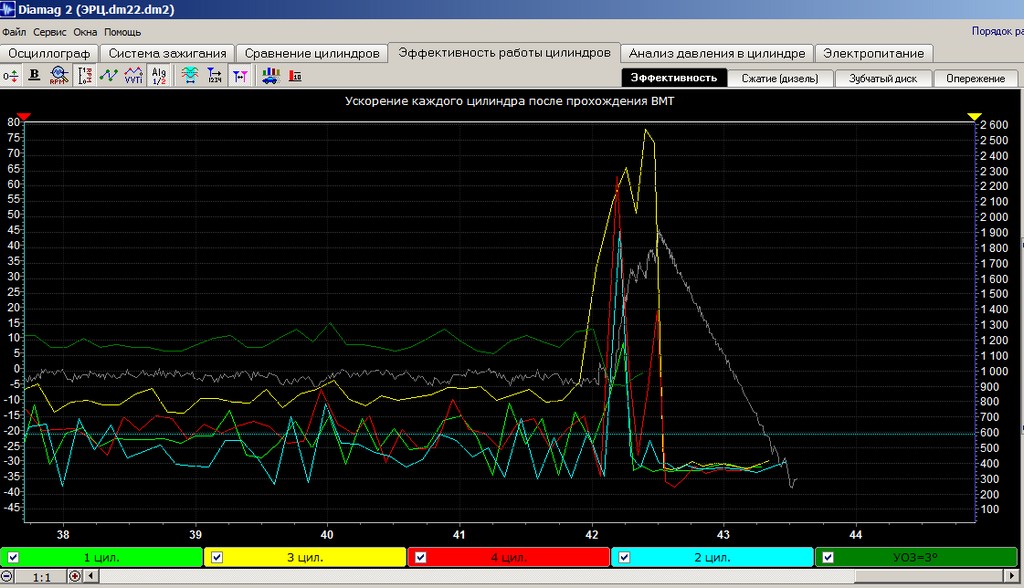Select the Эффективность работы цилиндров tab
This screenshot has height=588, width=1024.
504,52
